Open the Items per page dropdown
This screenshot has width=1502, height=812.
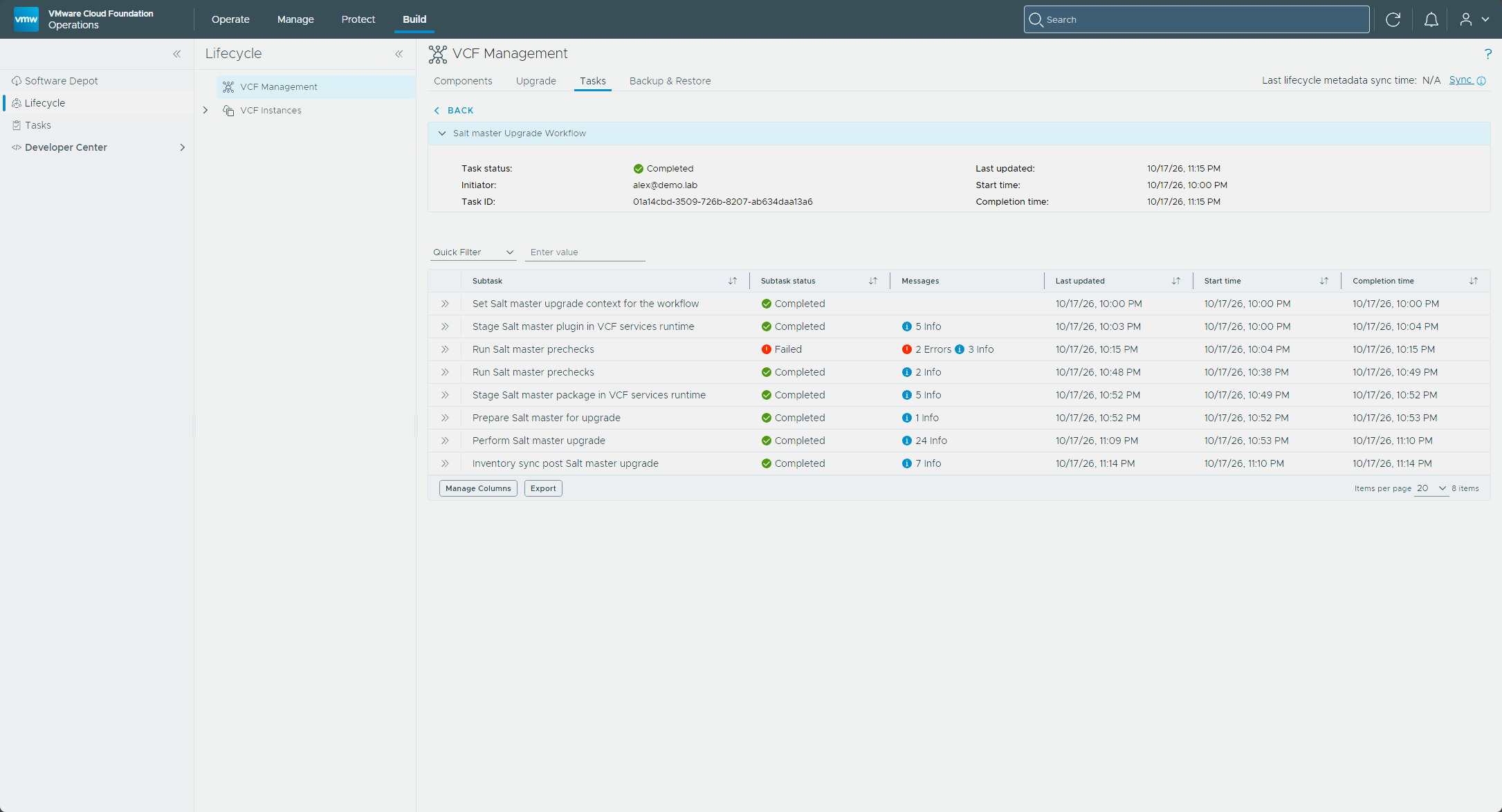tap(1431, 488)
